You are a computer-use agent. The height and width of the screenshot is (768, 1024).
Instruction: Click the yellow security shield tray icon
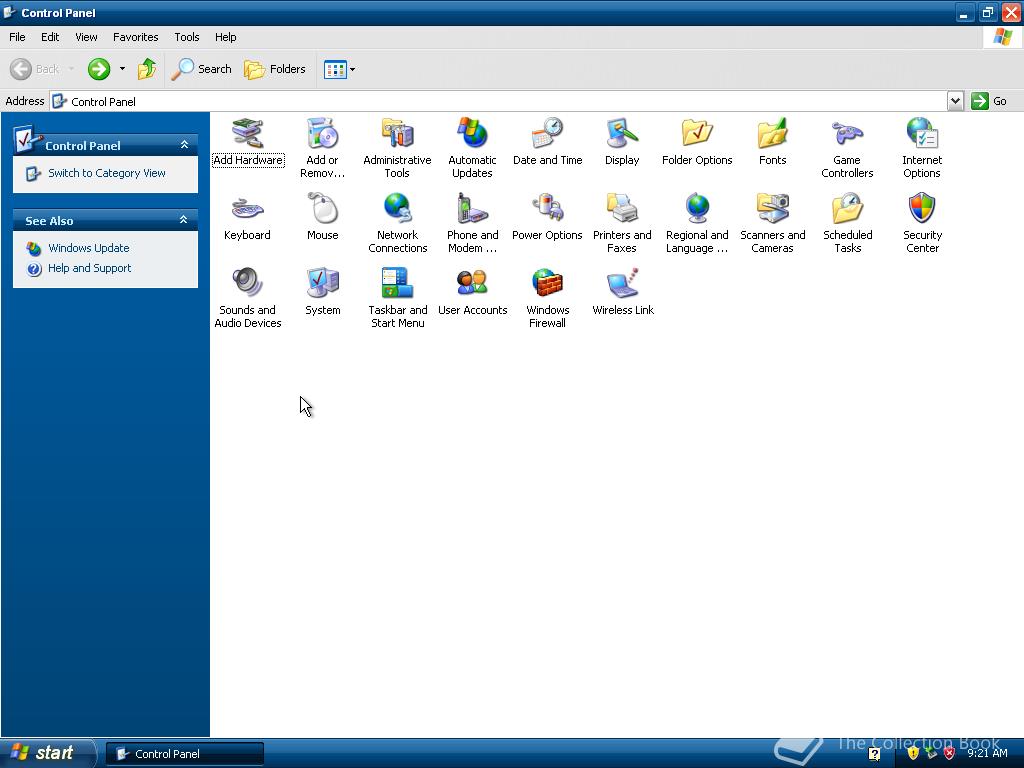pyautogui.click(x=912, y=754)
